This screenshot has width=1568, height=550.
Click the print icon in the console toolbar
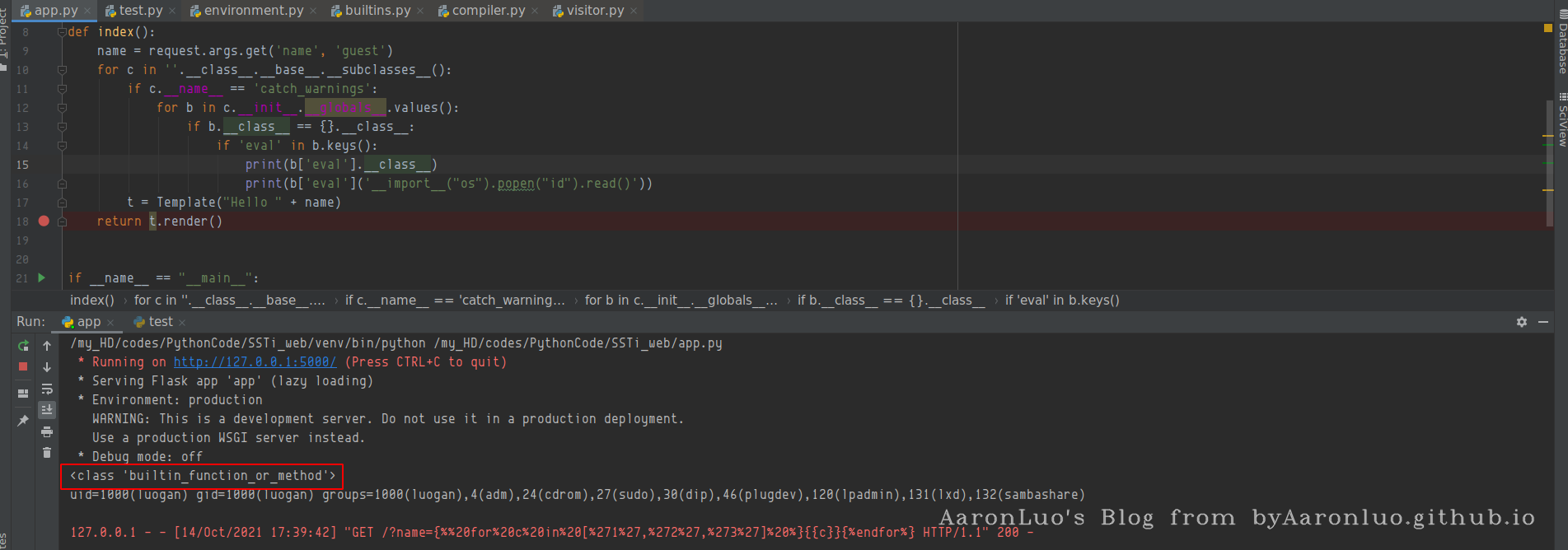[x=47, y=431]
